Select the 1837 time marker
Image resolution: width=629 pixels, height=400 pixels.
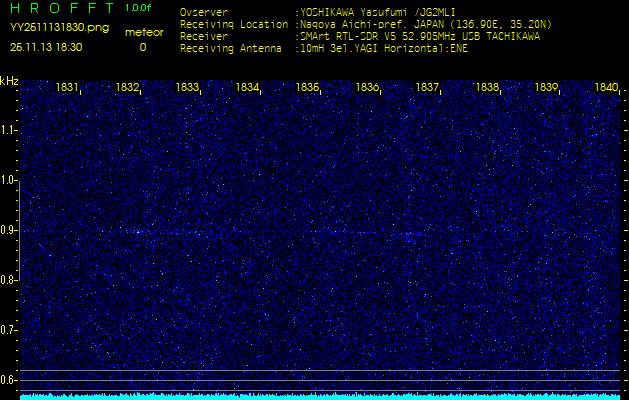(427, 88)
